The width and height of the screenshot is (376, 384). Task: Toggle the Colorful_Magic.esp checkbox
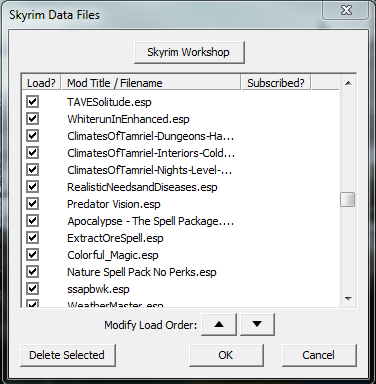32,255
